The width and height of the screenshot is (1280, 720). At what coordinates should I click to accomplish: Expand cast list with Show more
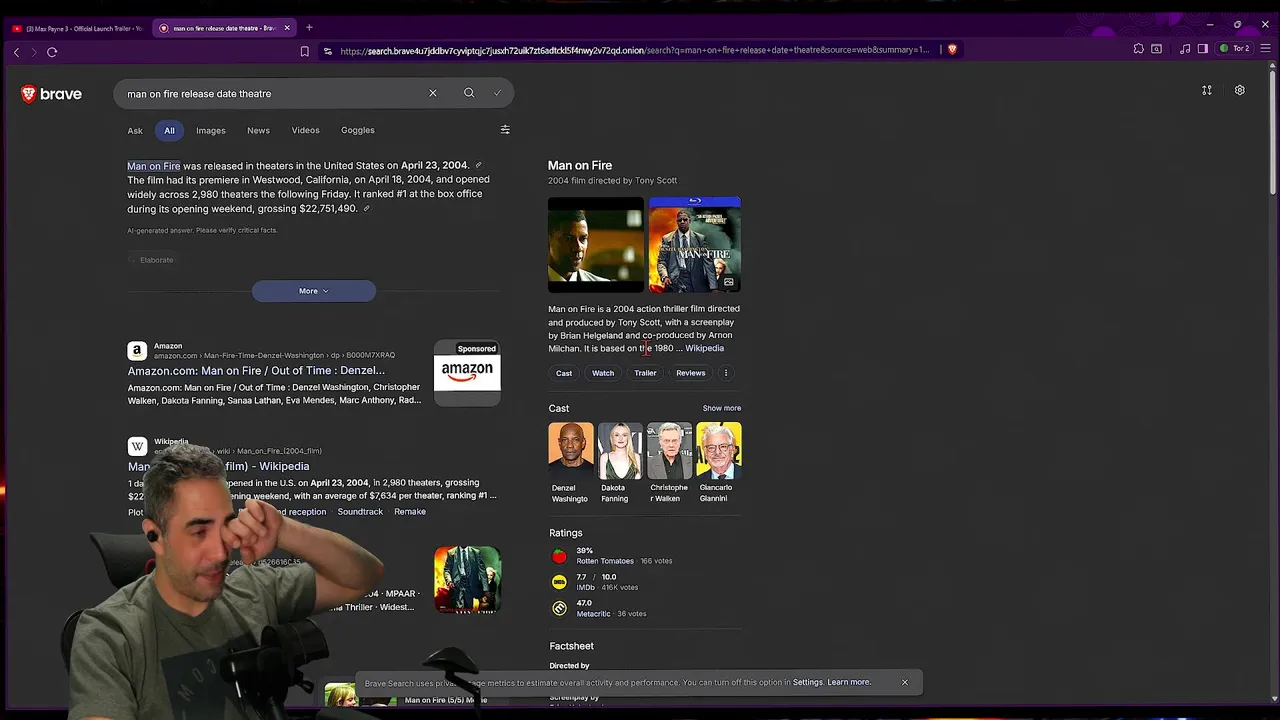(722, 408)
